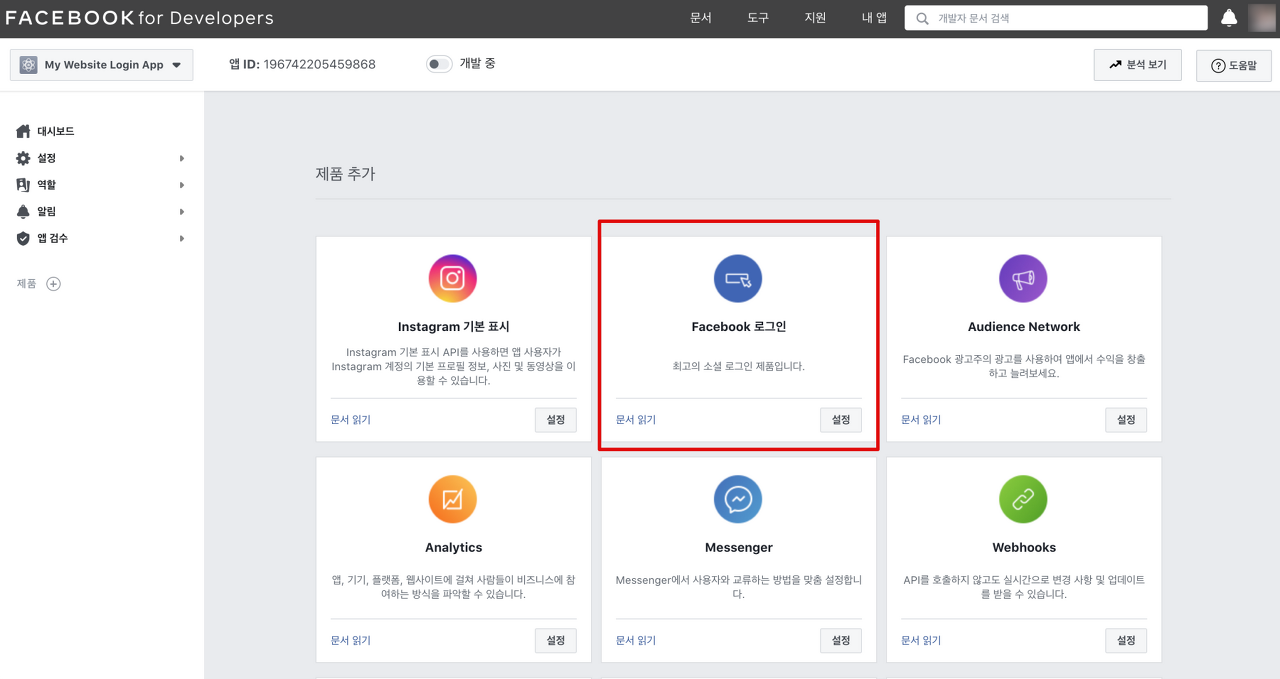Screen dimensions: 1280x679
Task: Click the 제품 추가 heading
Action: tap(346, 174)
